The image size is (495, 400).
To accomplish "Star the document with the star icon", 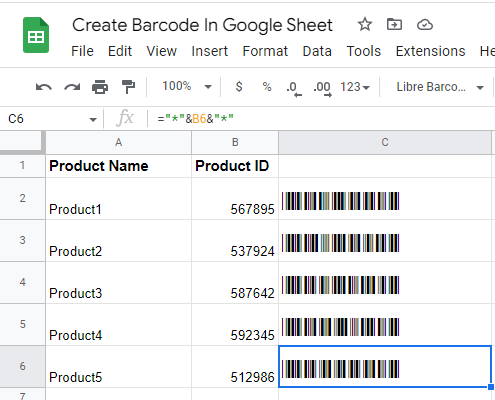I will click(365, 25).
